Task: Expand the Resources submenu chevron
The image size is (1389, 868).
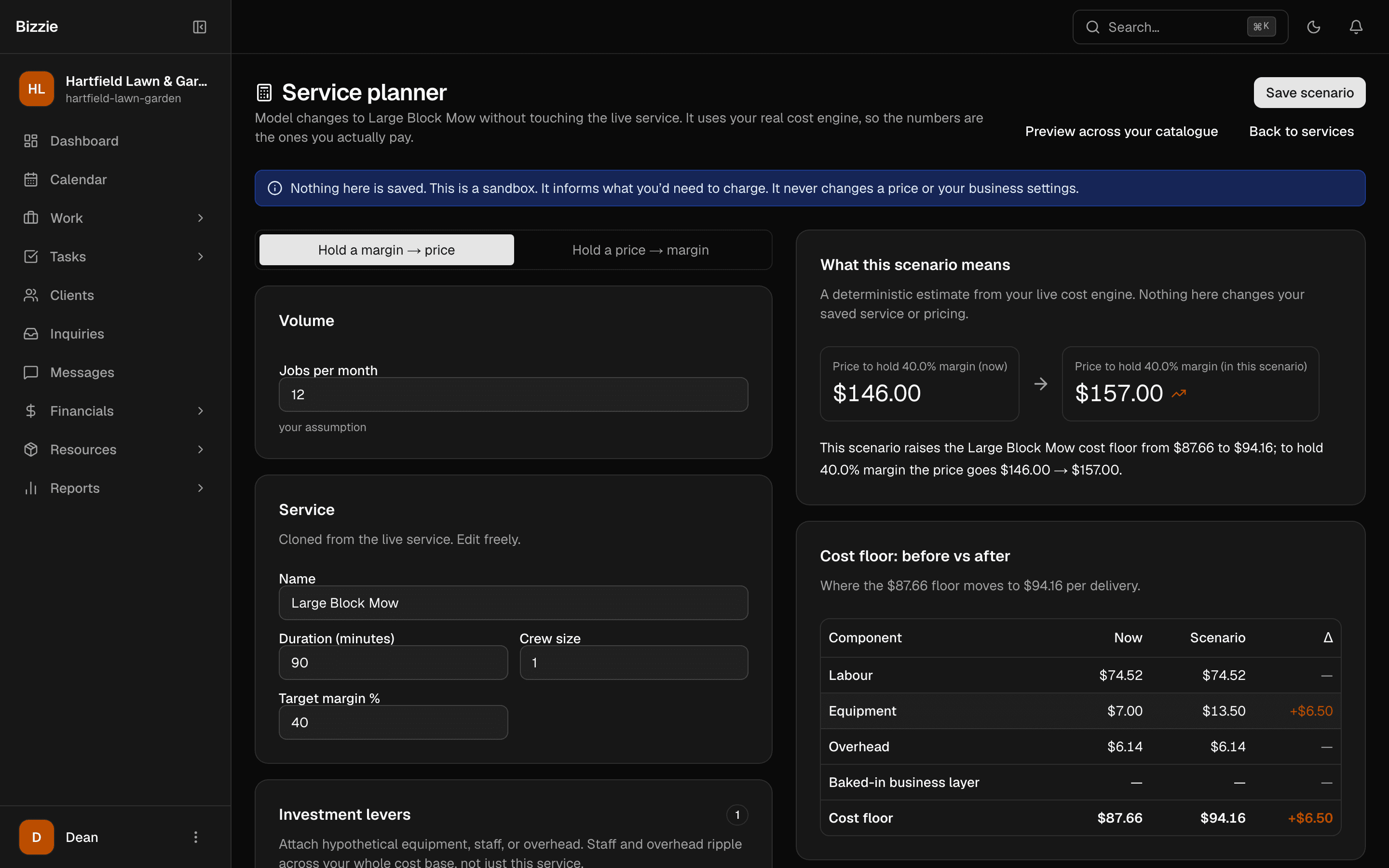Action: pos(200,449)
